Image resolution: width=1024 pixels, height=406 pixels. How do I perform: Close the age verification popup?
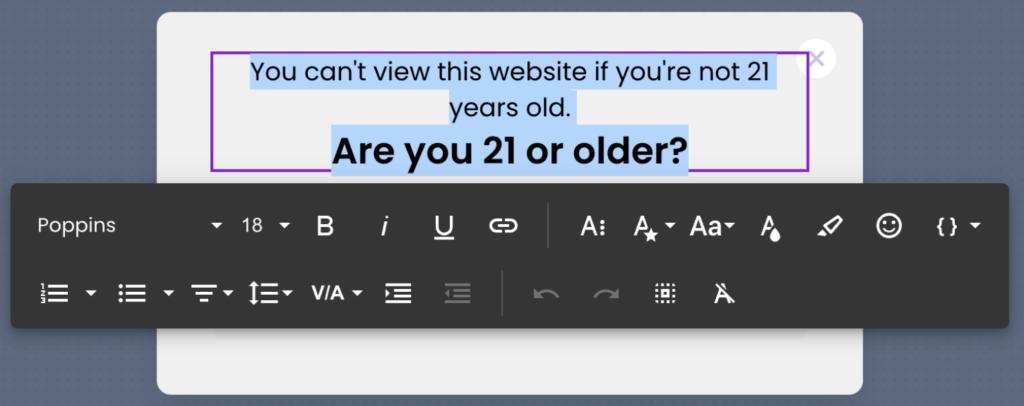(816, 59)
